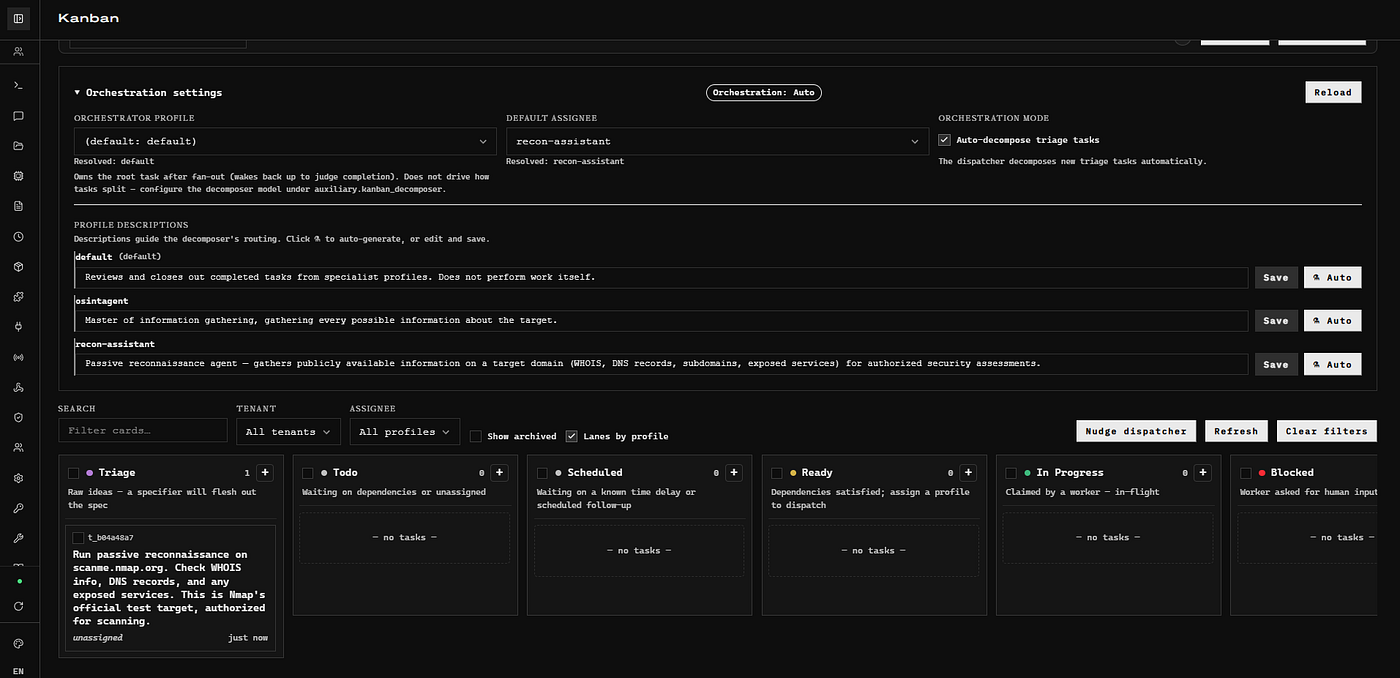Collapse the Orchestration settings section
The width and height of the screenshot is (1400, 678).
(x=148, y=92)
